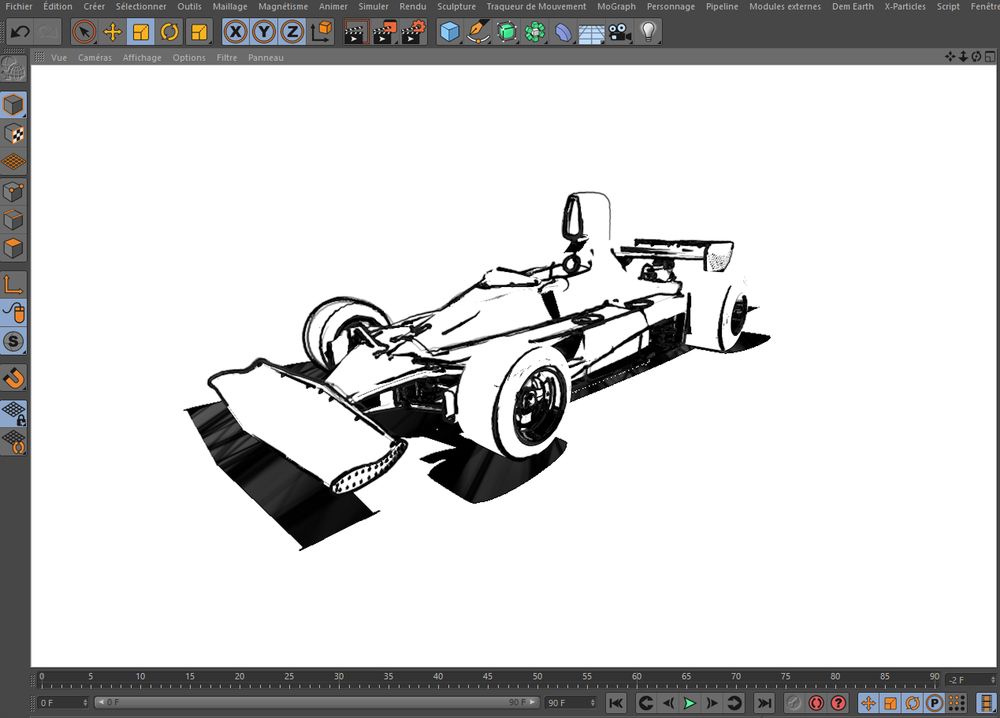Enable Texture mode checkered cube
The image size is (1000, 718).
[x=13, y=134]
